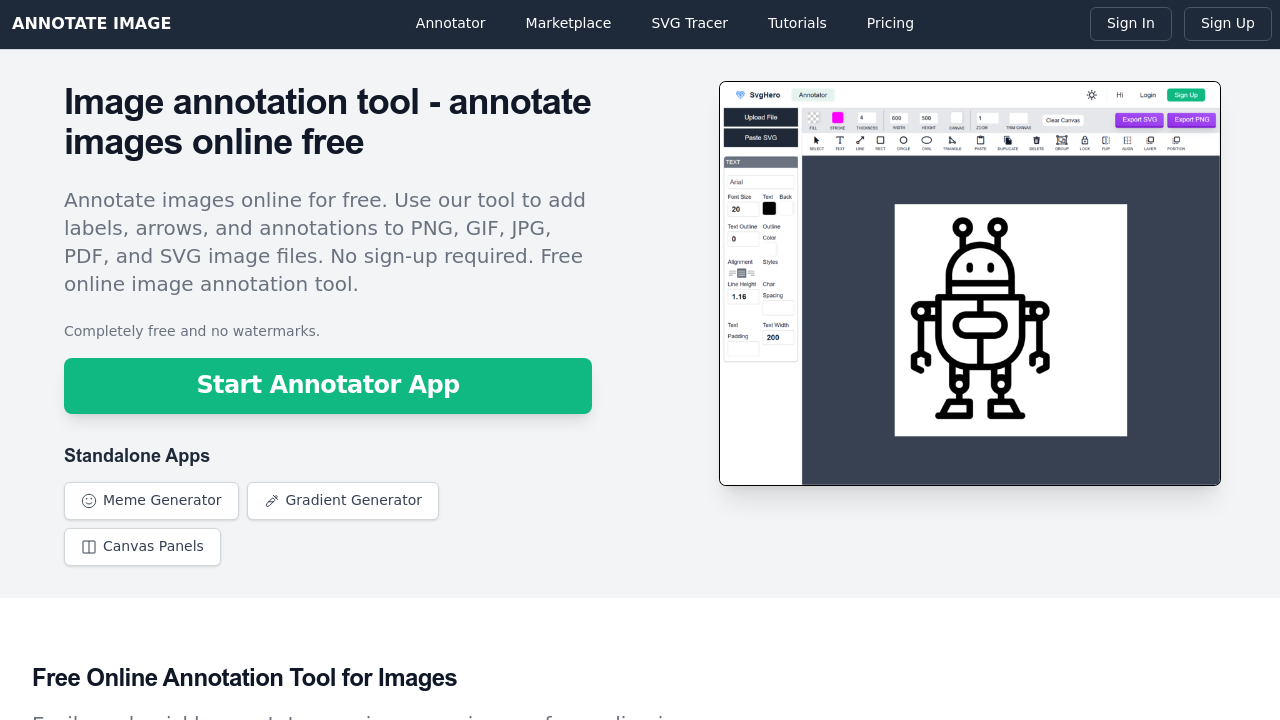Enable center text alignment

[x=742, y=273]
